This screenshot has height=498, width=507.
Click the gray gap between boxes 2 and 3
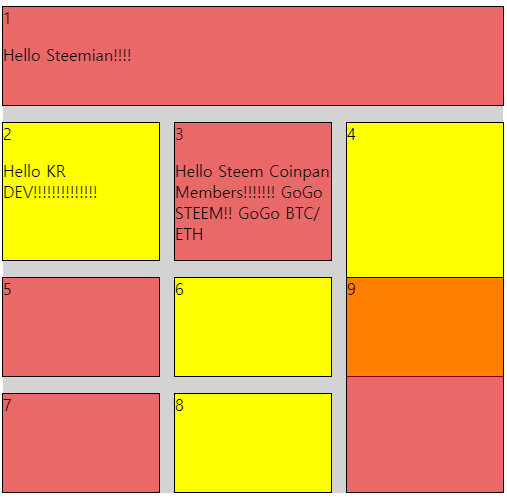click(167, 191)
